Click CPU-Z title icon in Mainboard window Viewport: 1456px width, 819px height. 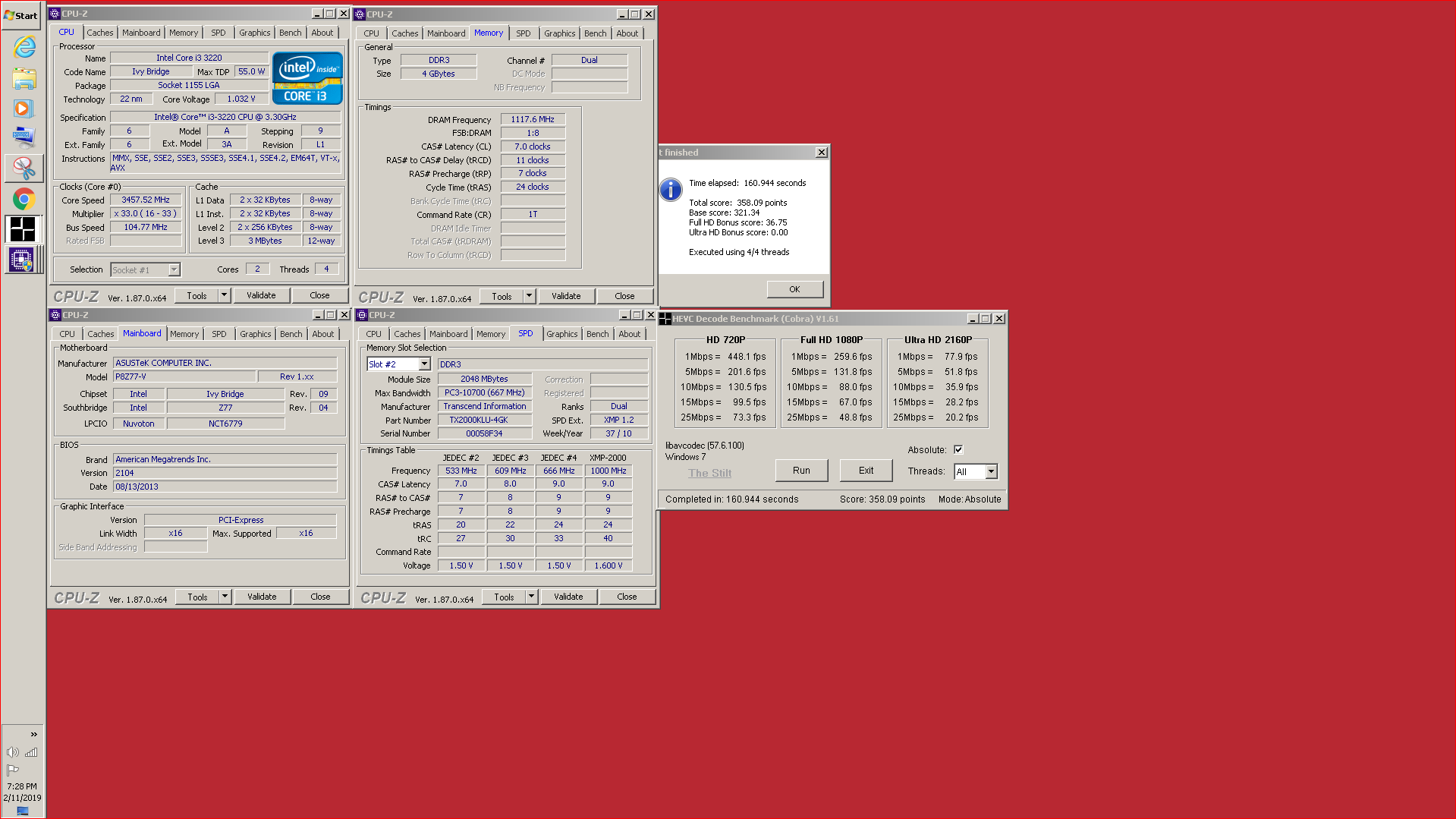point(55,315)
